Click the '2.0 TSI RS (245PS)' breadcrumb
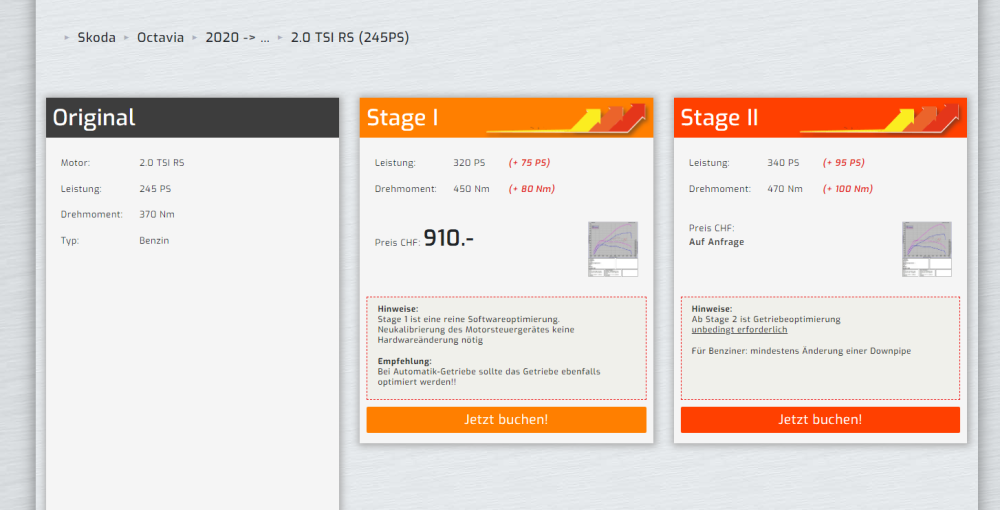1000x510 pixels. pyautogui.click(x=349, y=38)
